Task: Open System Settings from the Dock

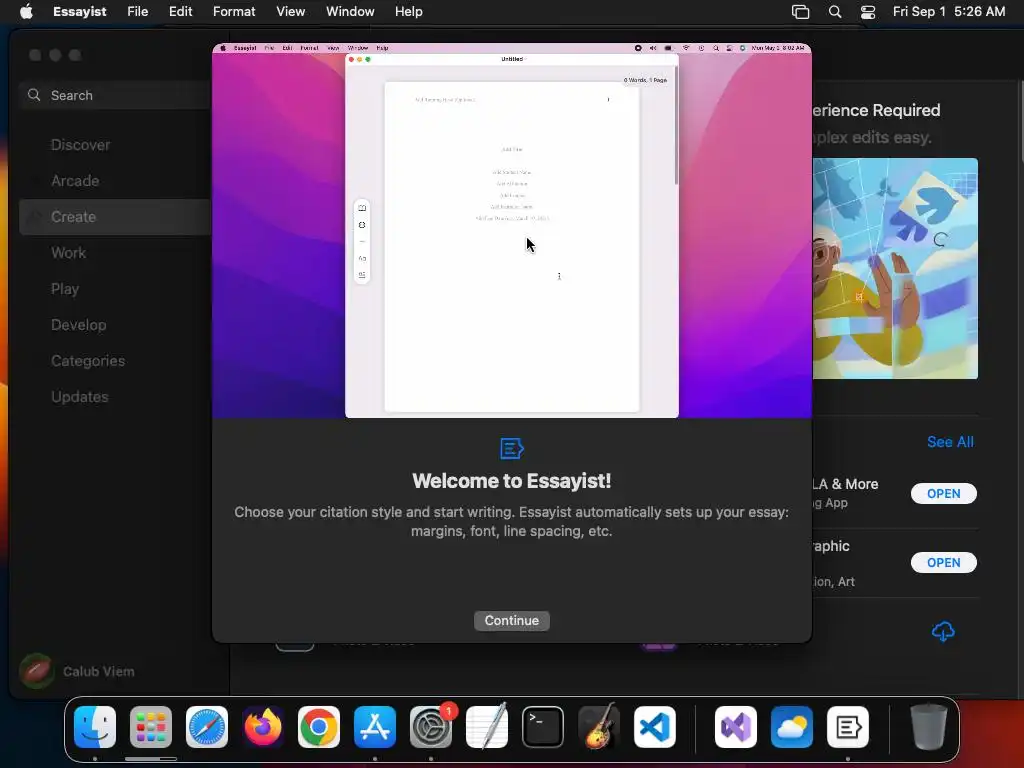Action: pos(431,727)
